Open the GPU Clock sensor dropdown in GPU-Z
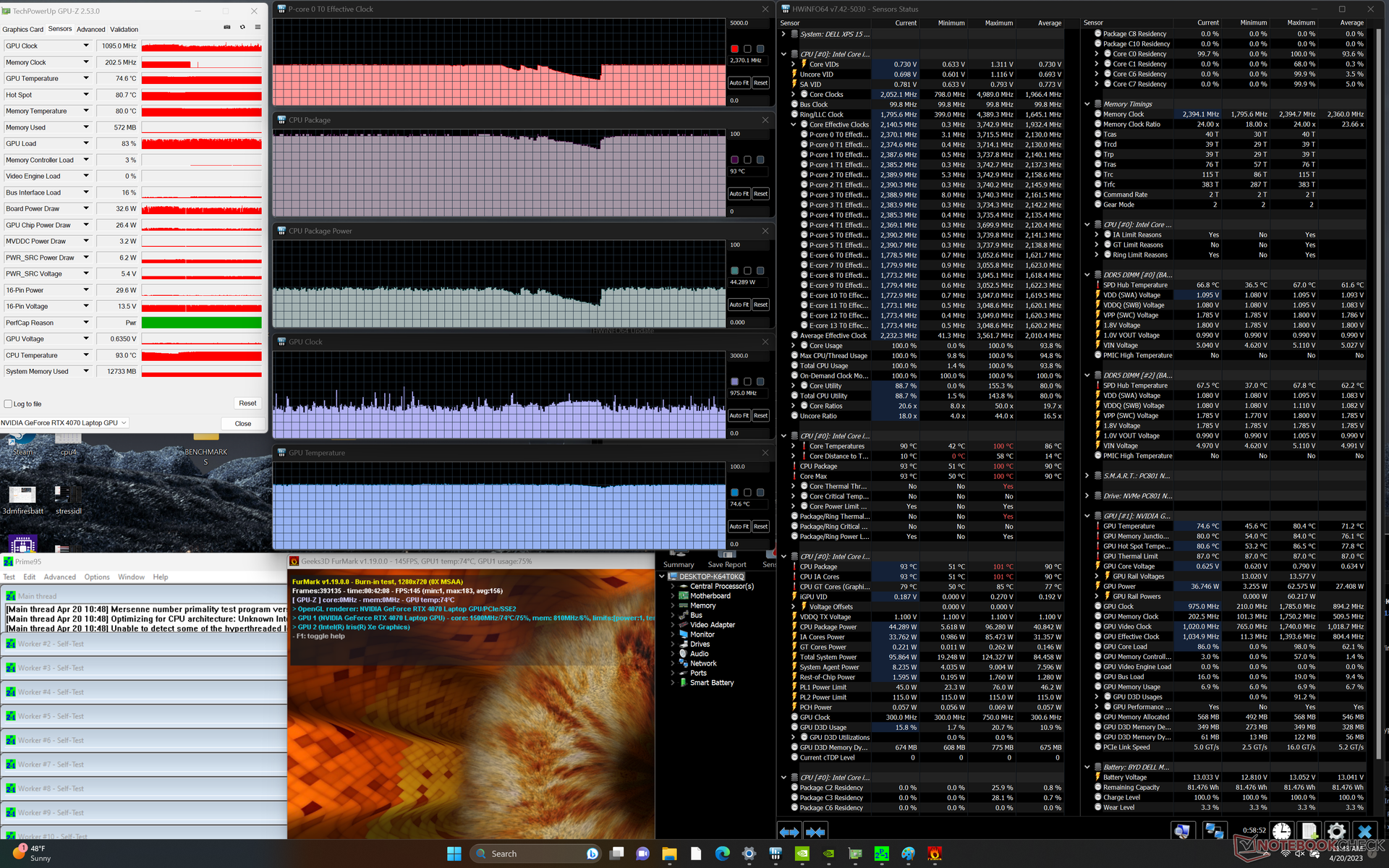 point(86,46)
